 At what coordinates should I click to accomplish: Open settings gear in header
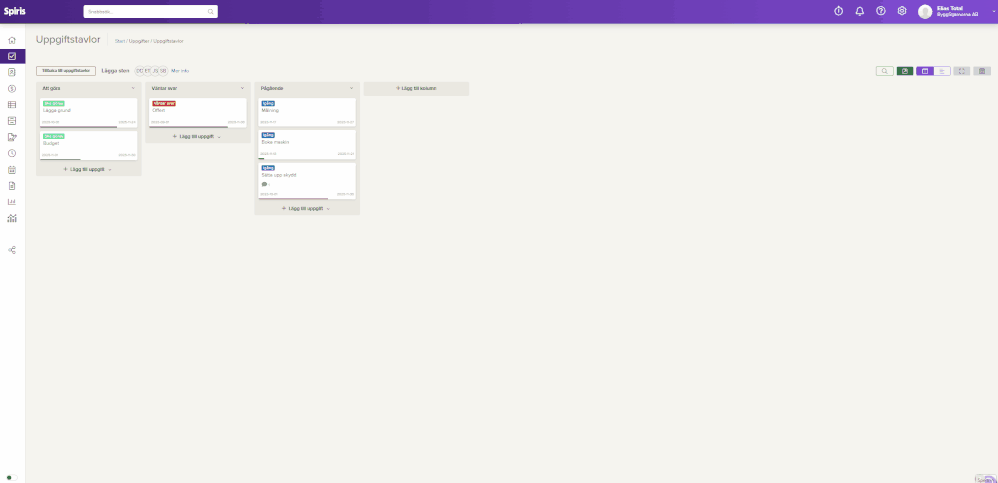tap(902, 11)
